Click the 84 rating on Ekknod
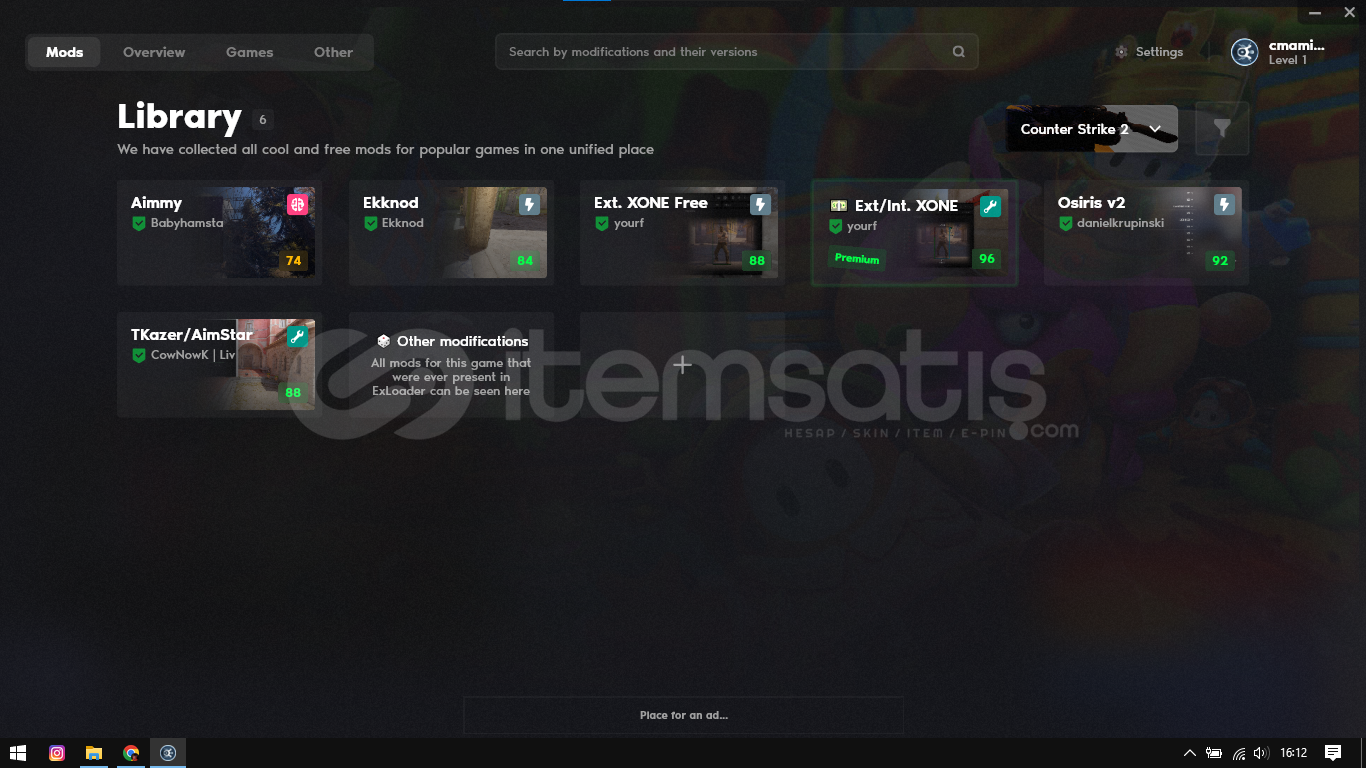Viewport: 1366px width, 768px height. click(525, 261)
